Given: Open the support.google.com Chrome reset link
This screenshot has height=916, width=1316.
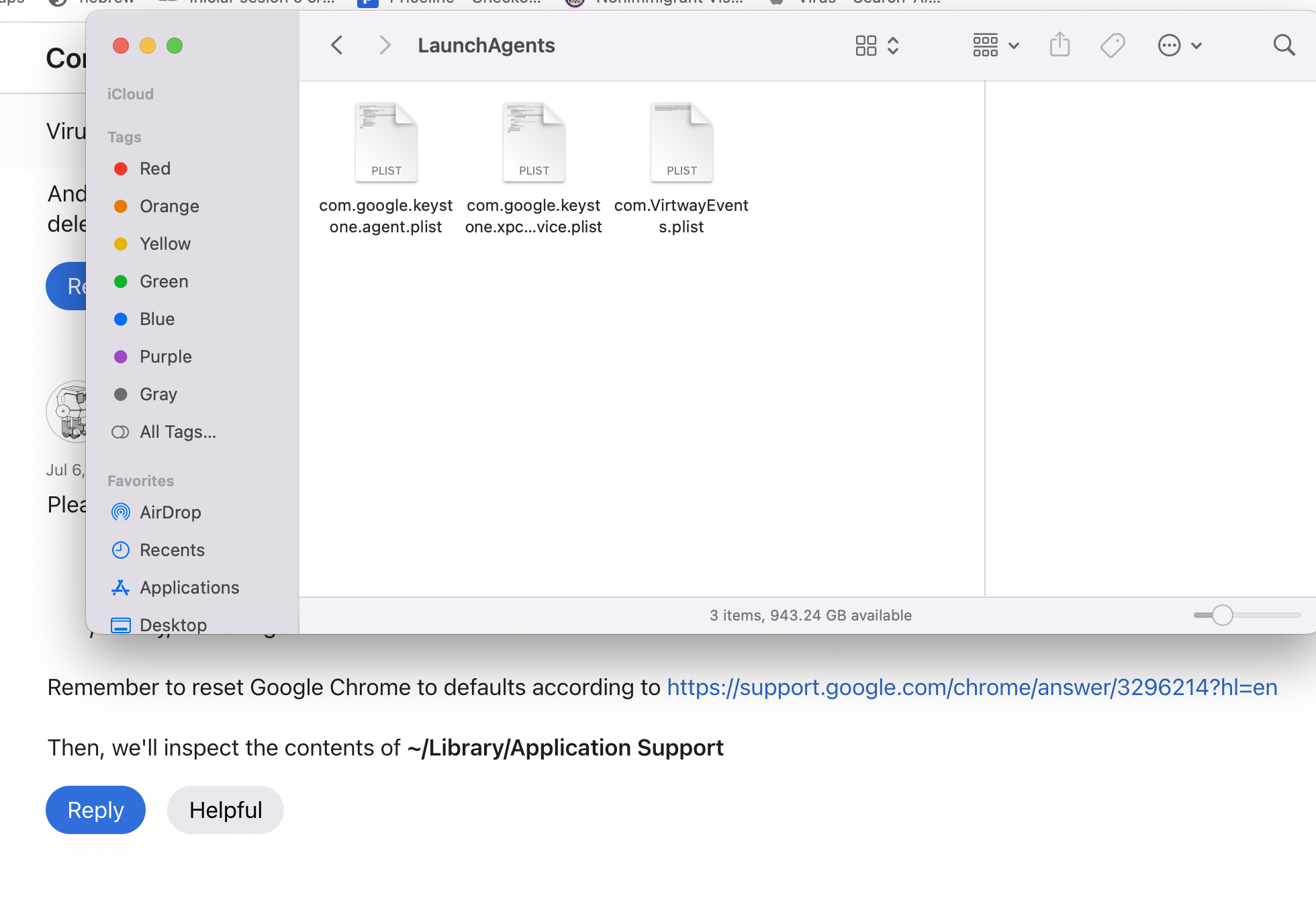Looking at the screenshot, I should pos(972,688).
